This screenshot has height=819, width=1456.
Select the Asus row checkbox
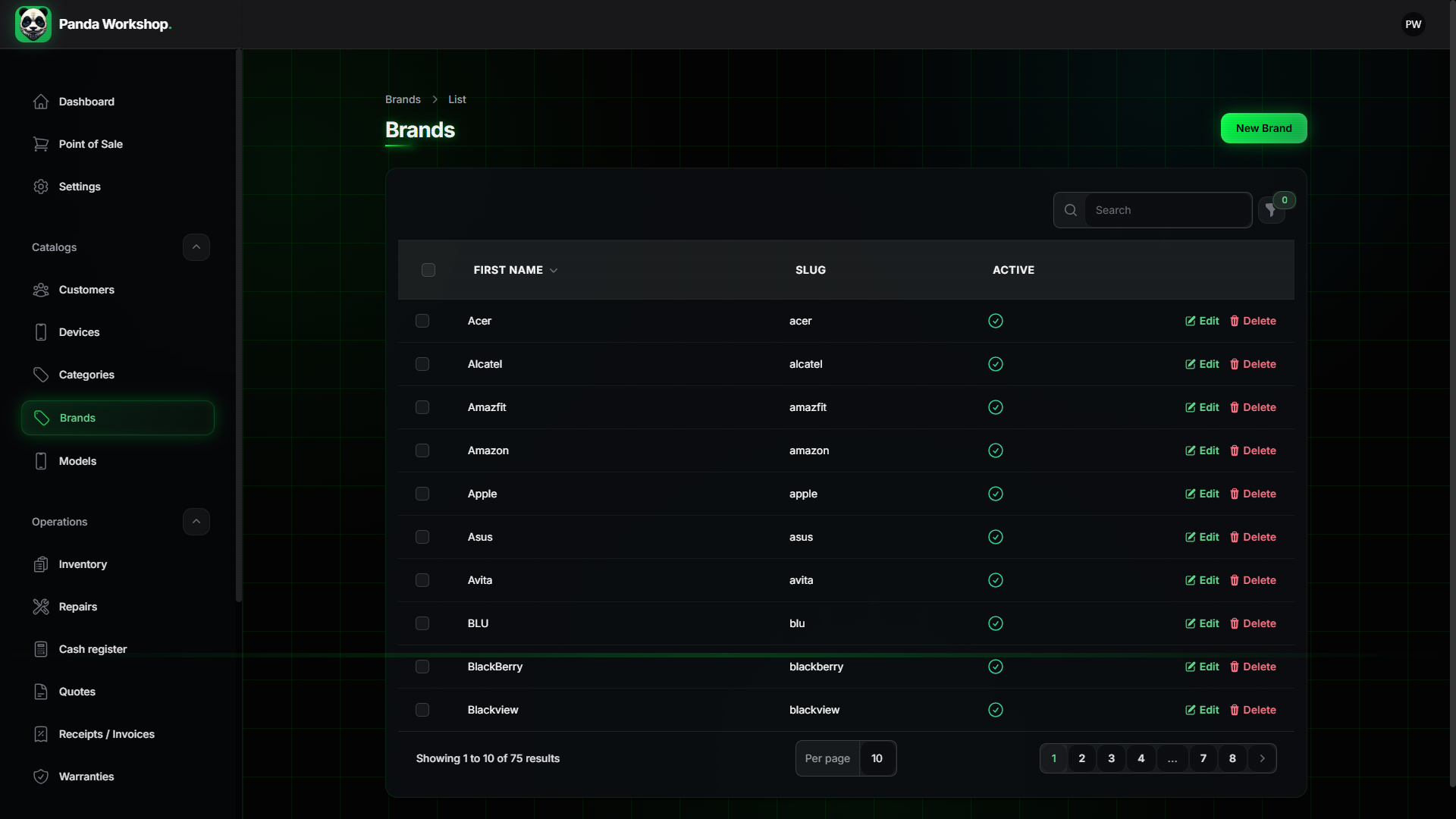pyautogui.click(x=422, y=537)
